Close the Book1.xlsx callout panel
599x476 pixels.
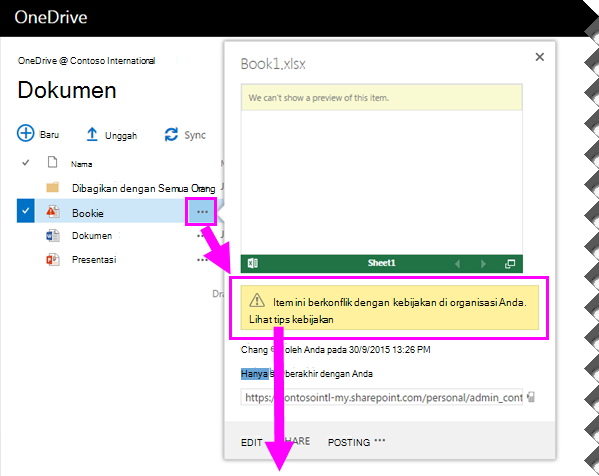click(539, 57)
